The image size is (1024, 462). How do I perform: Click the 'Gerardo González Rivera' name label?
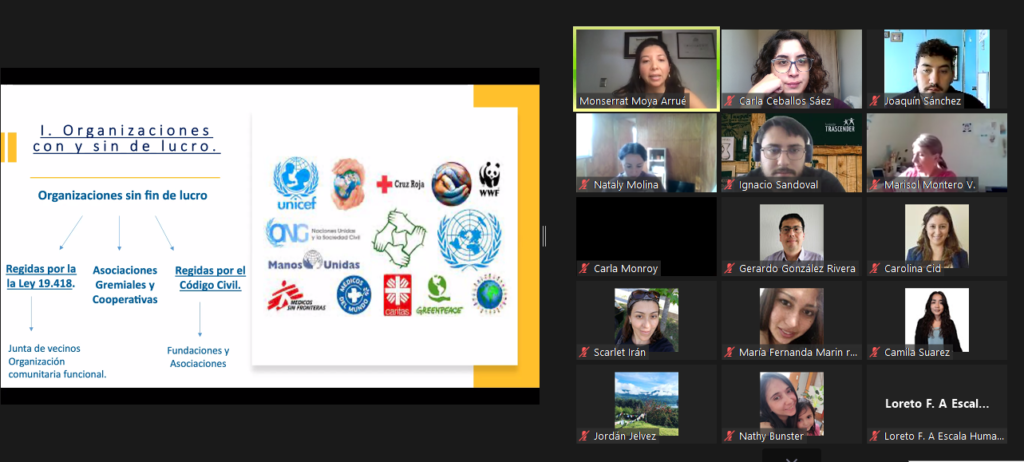click(797, 269)
